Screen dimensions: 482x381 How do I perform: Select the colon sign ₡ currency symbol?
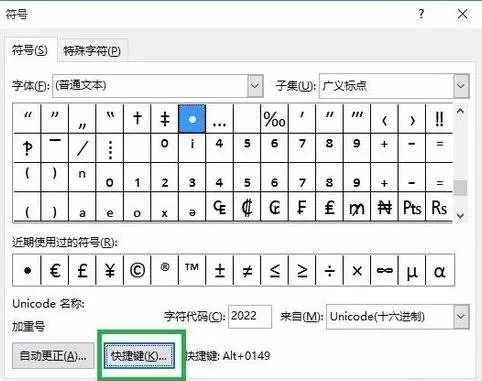coord(247,207)
